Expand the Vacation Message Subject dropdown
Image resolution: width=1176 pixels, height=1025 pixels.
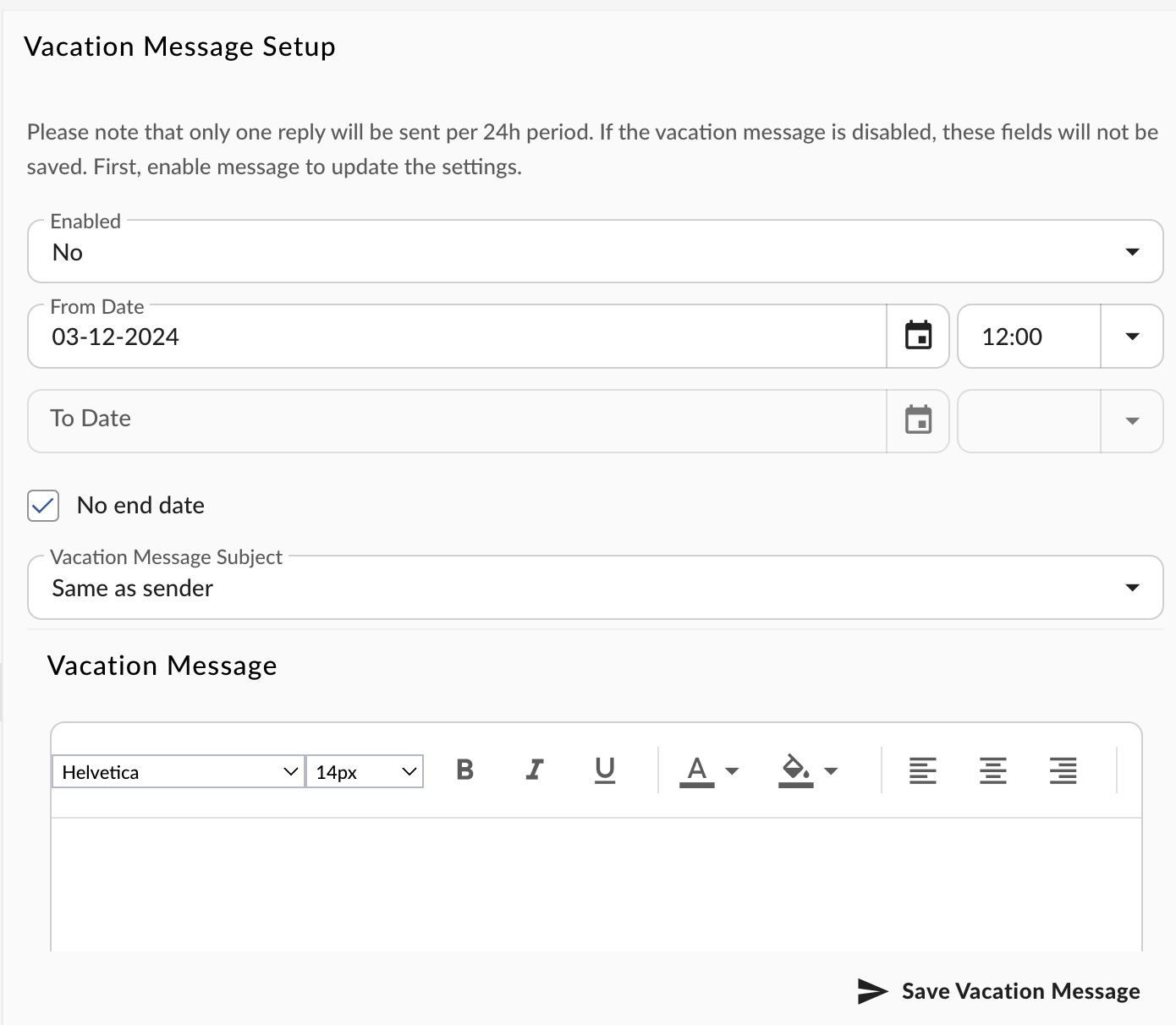click(1131, 587)
